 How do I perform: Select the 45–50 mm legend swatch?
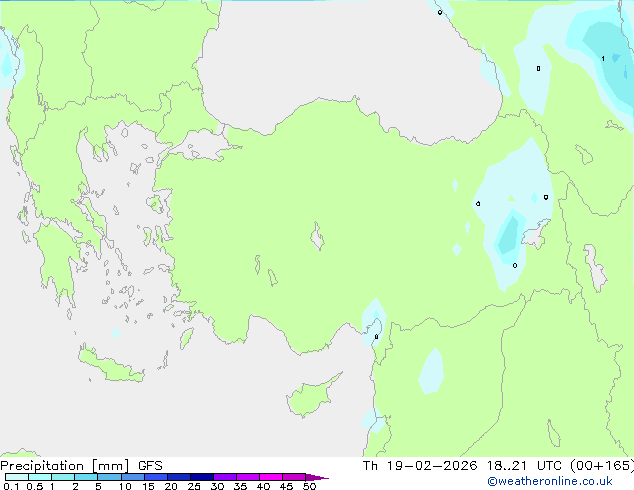tap(294, 477)
